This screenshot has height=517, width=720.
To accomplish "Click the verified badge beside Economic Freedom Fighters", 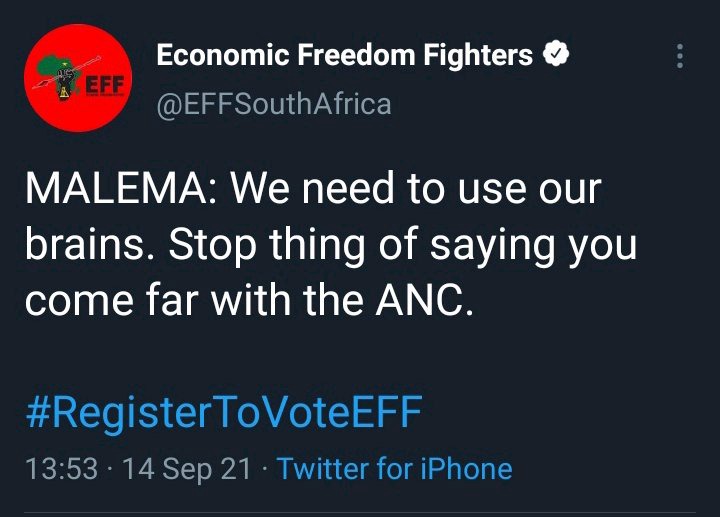I will tap(556, 54).
